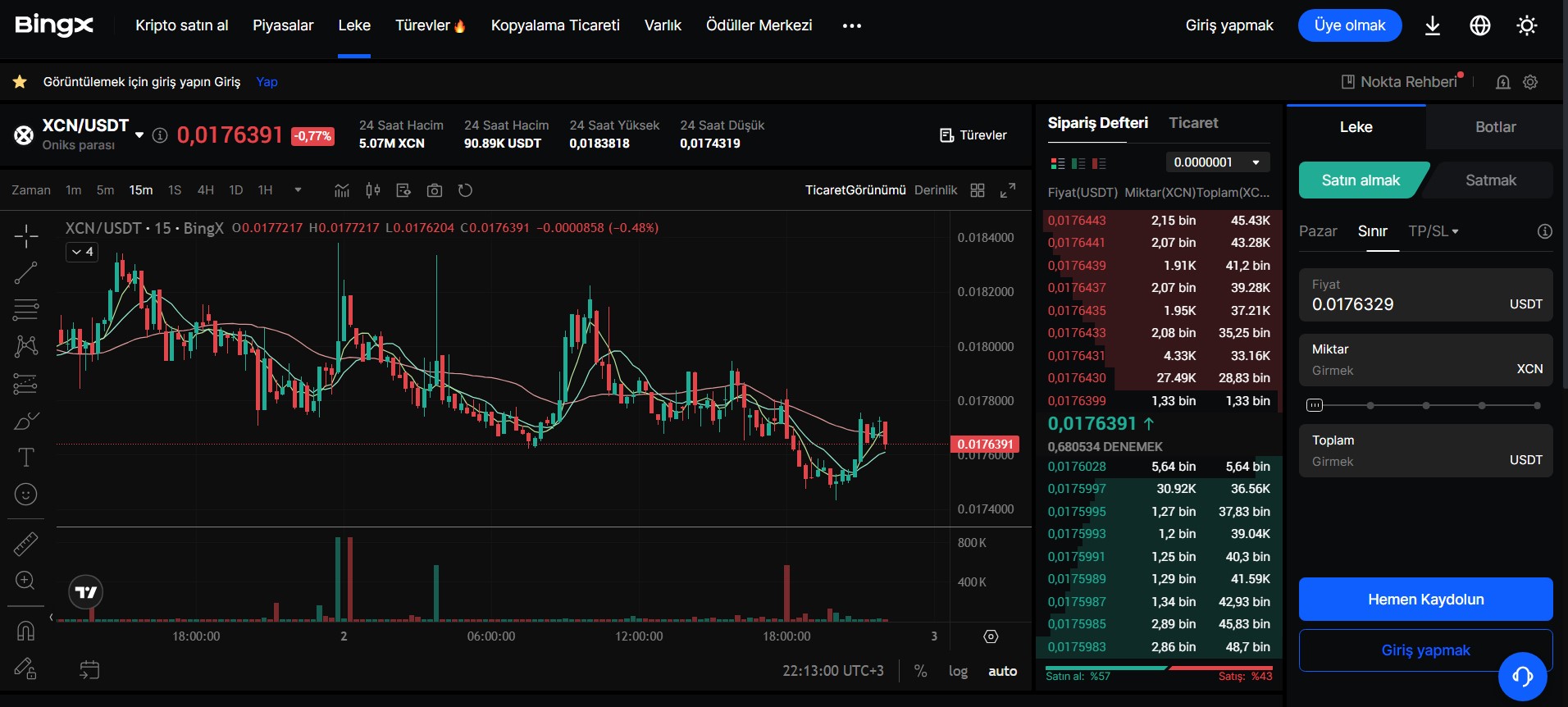Show order type info icon
Image resolution: width=1568 pixels, height=707 pixels.
(x=1545, y=231)
